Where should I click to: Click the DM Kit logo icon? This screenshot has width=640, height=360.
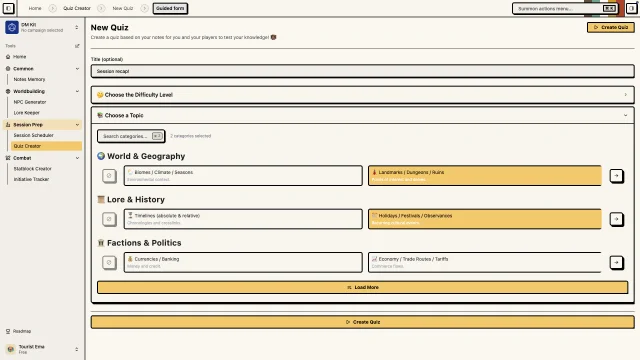pyautogui.click(x=12, y=27)
